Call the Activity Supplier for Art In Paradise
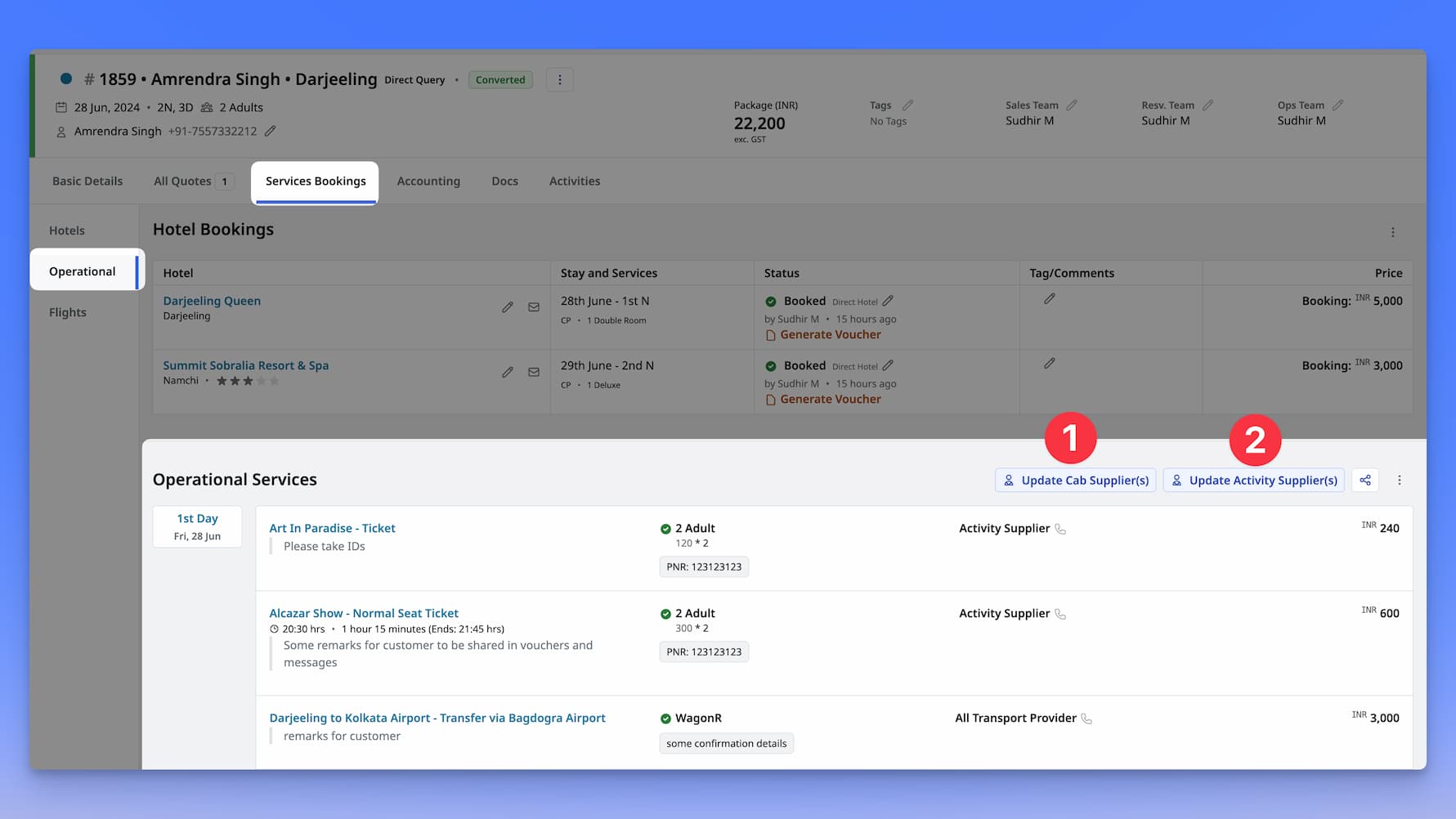Screen dimensions: 1456x819 pyautogui.click(x=1061, y=529)
